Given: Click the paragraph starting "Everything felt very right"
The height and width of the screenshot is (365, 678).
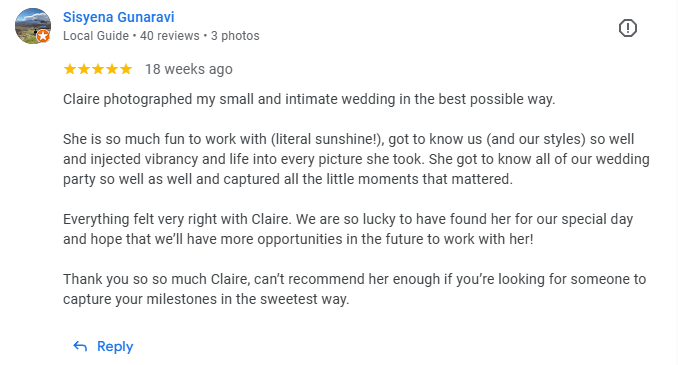Looking at the screenshot, I should [x=348, y=229].
